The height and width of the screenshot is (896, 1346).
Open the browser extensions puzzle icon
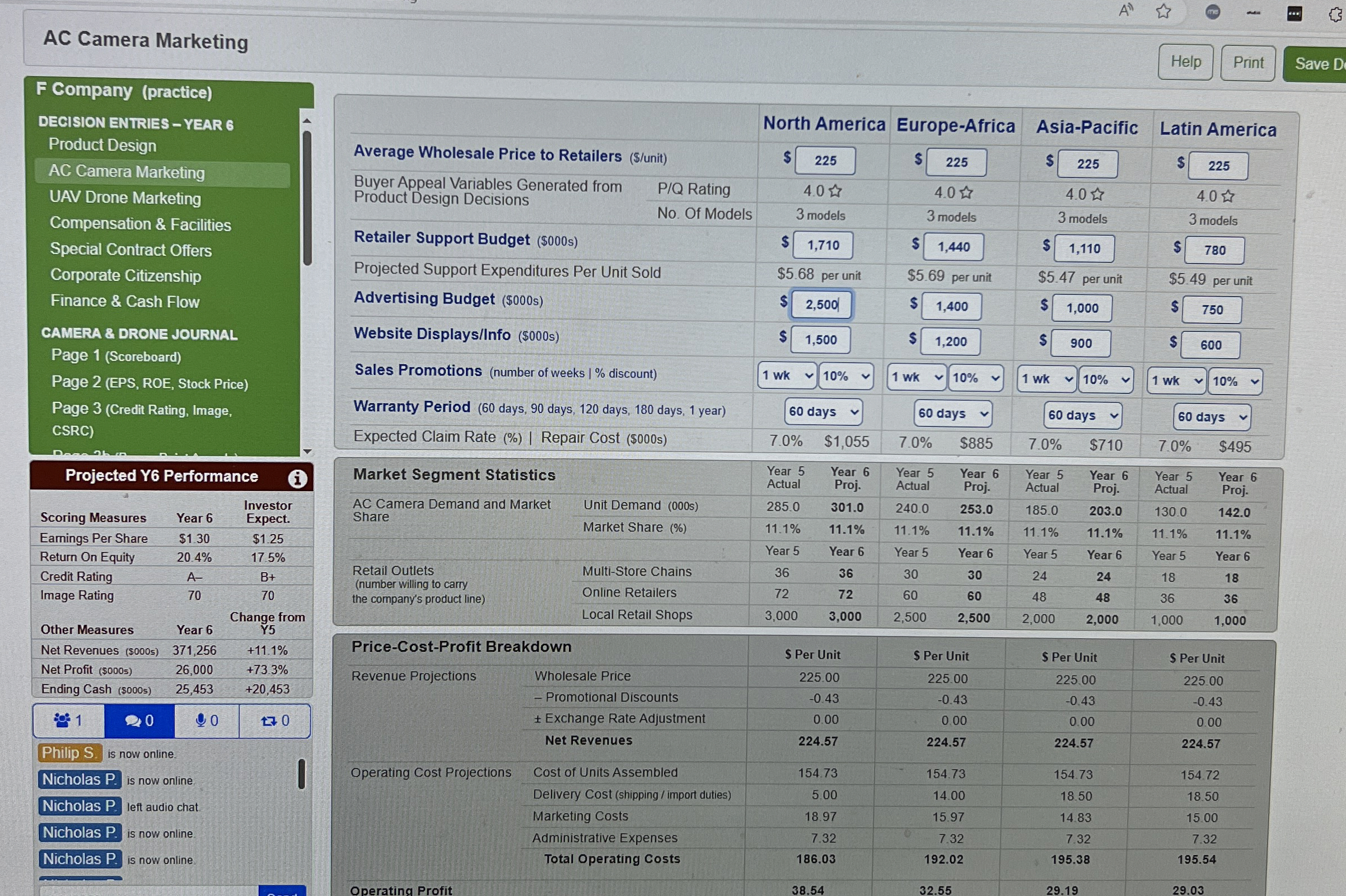(1336, 15)
